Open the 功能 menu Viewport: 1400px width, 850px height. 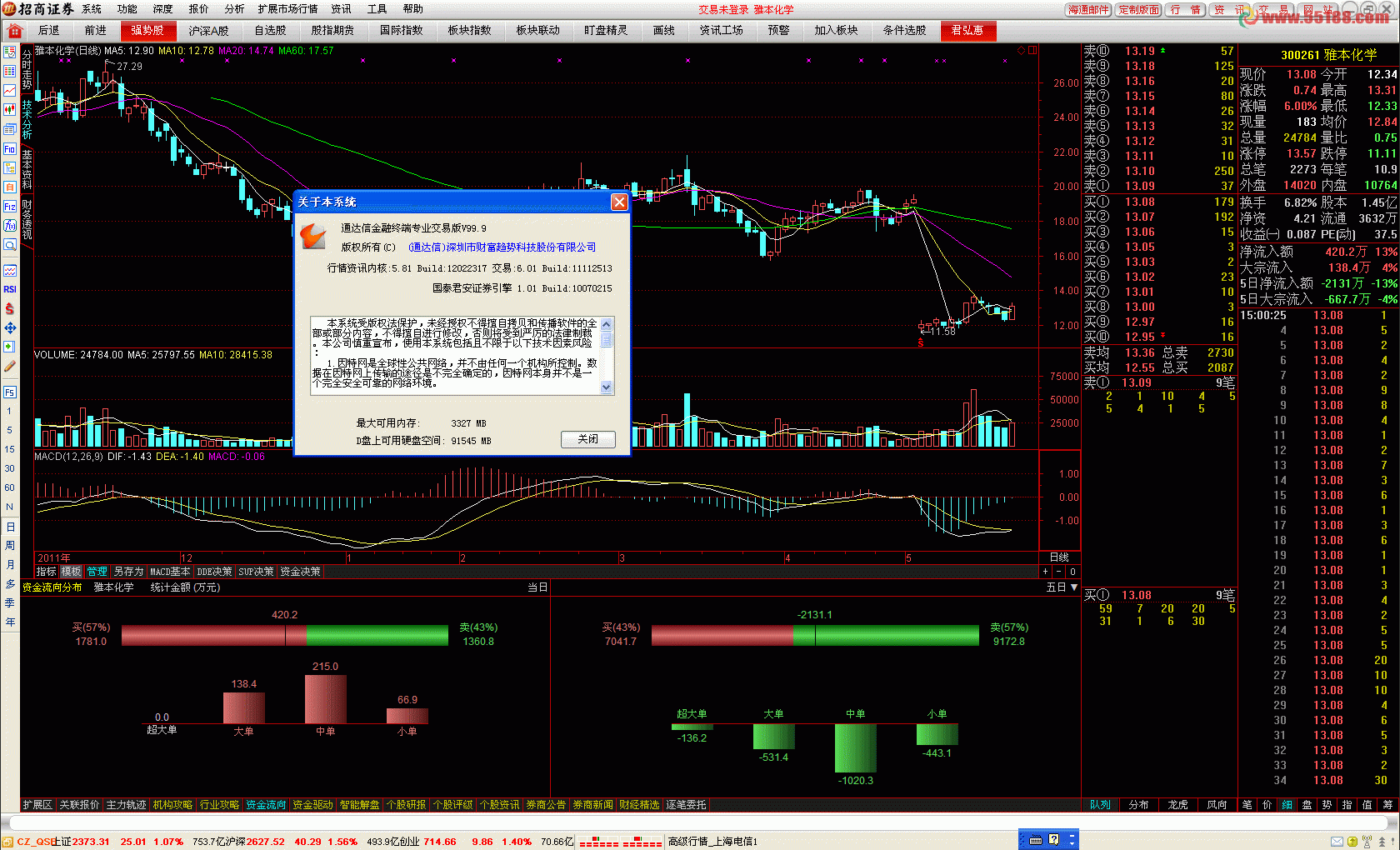(127, 9)
